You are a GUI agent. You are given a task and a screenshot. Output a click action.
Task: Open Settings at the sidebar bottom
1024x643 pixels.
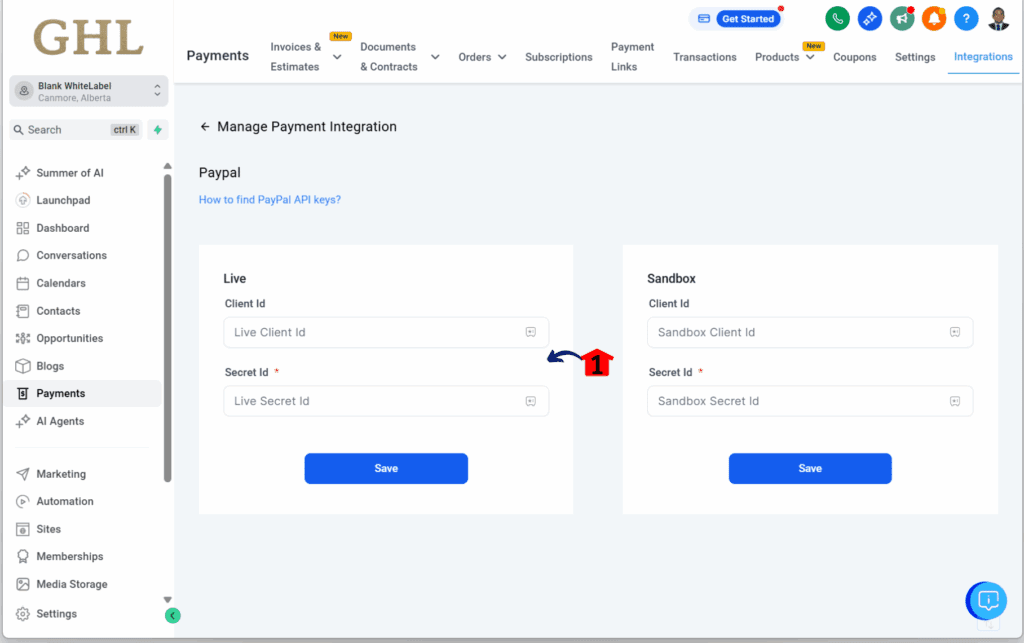(56, 614)
